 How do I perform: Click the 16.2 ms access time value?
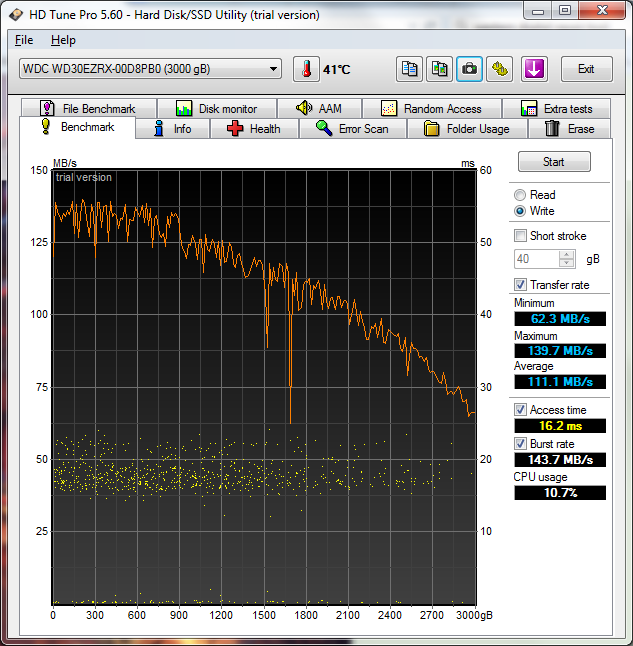[560, 426]
